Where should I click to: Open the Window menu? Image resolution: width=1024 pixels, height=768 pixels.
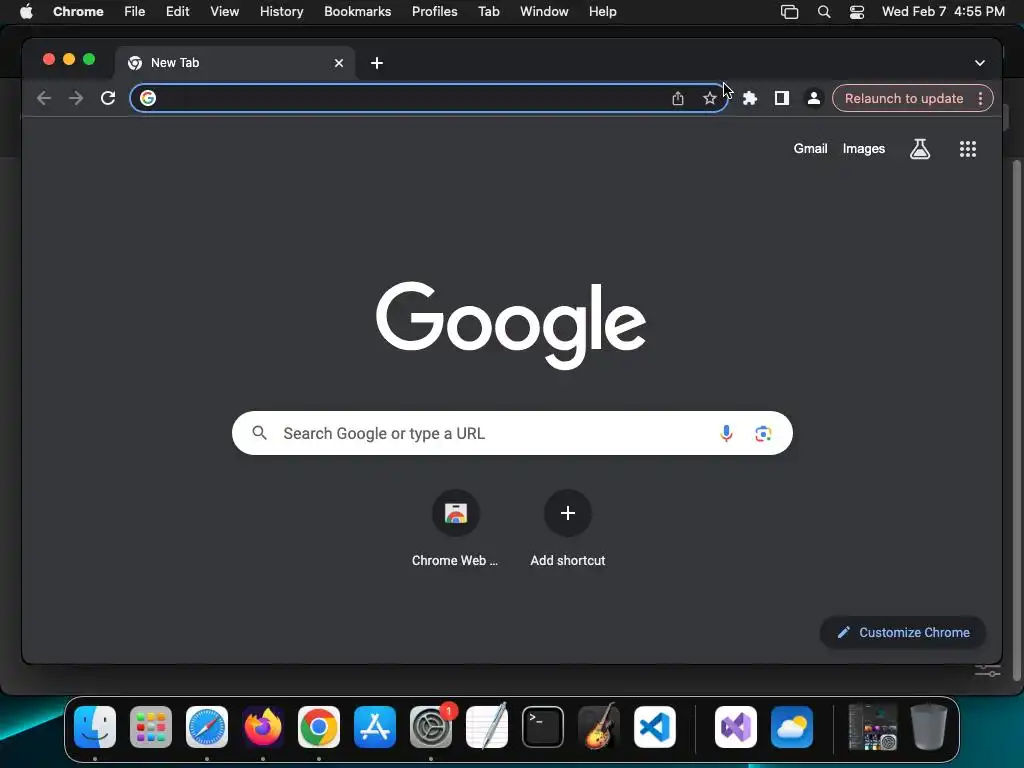[544, 11]
